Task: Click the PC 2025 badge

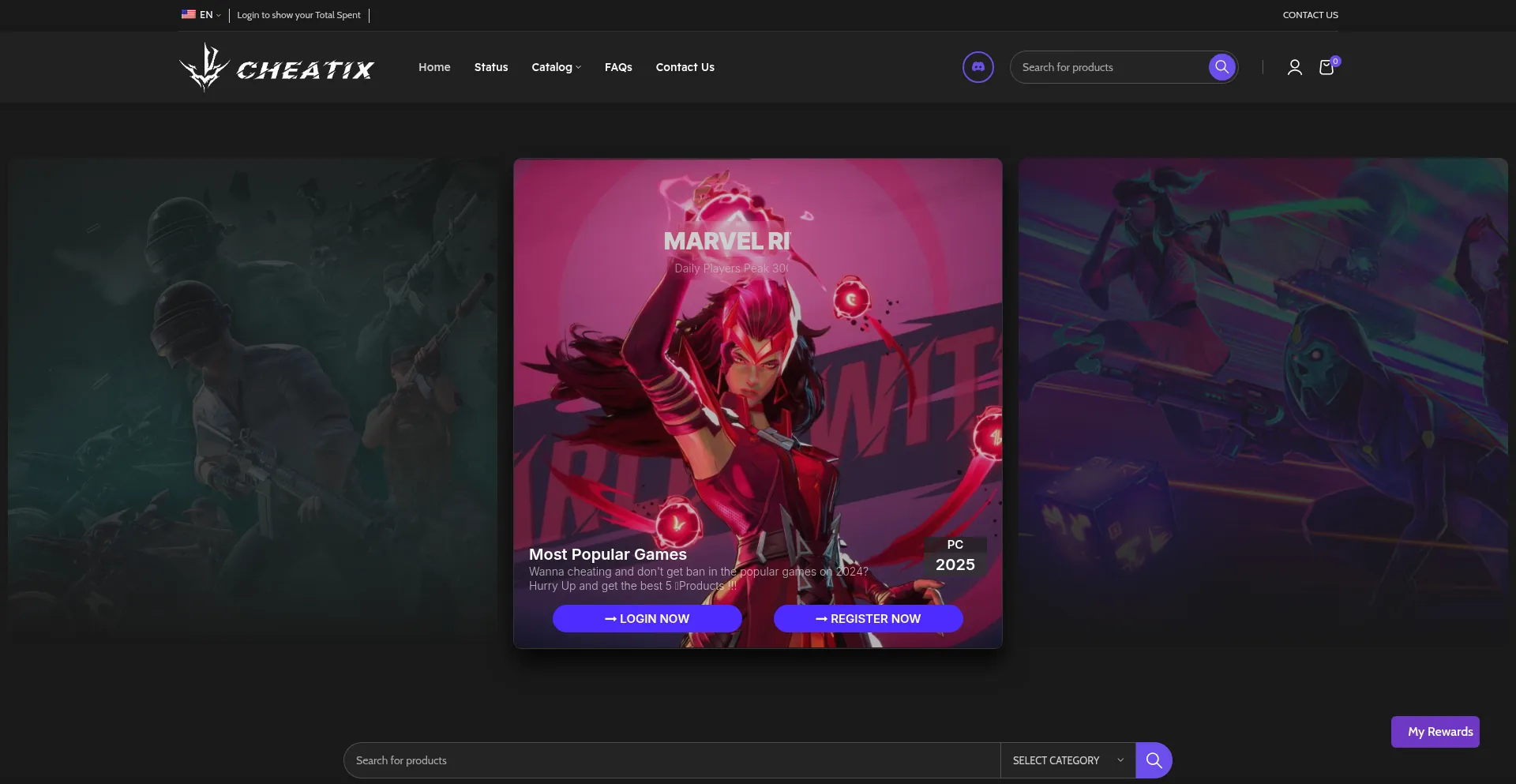Action: [x=955, y=556]
